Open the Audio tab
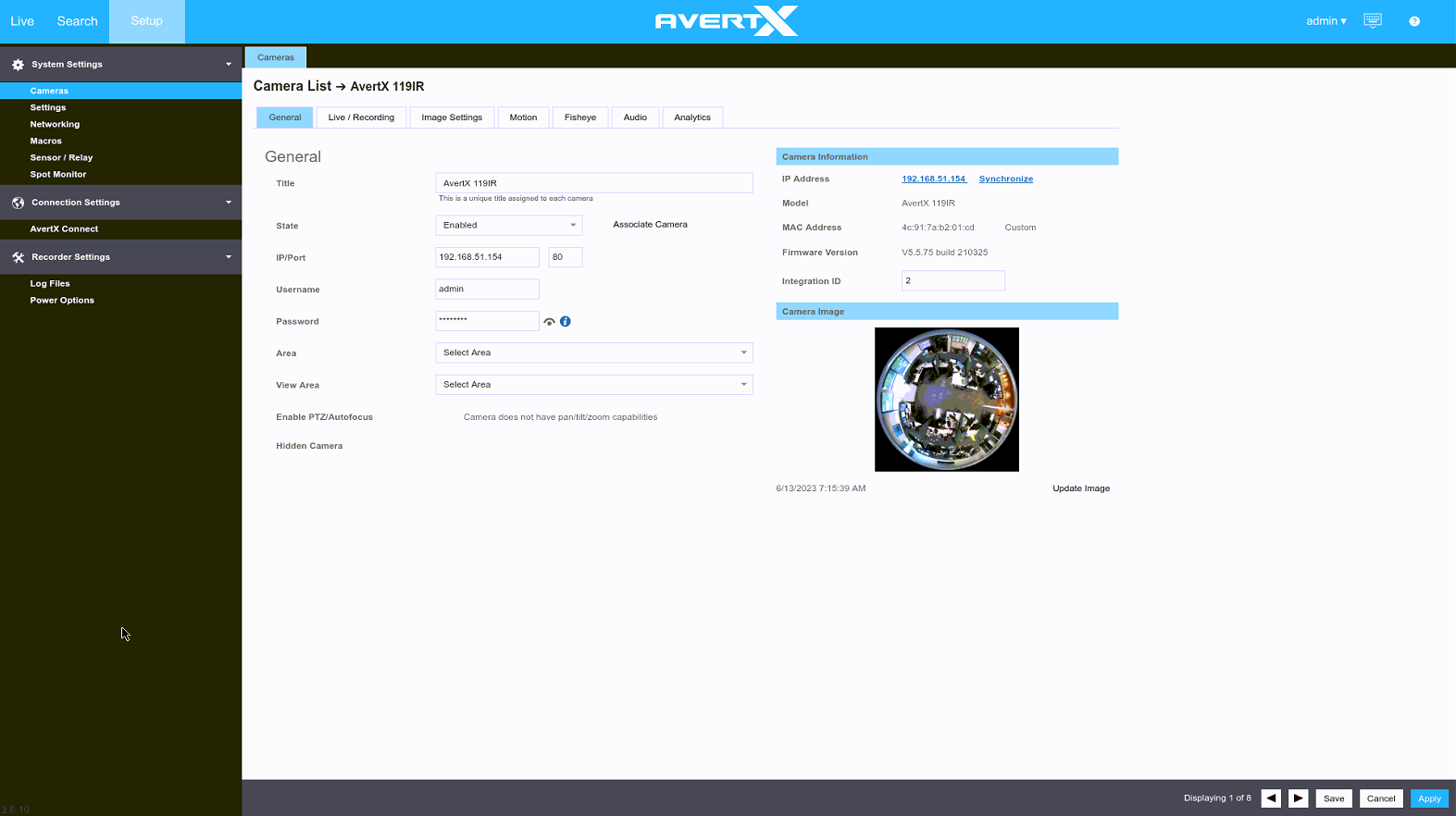 pos(635,117)
